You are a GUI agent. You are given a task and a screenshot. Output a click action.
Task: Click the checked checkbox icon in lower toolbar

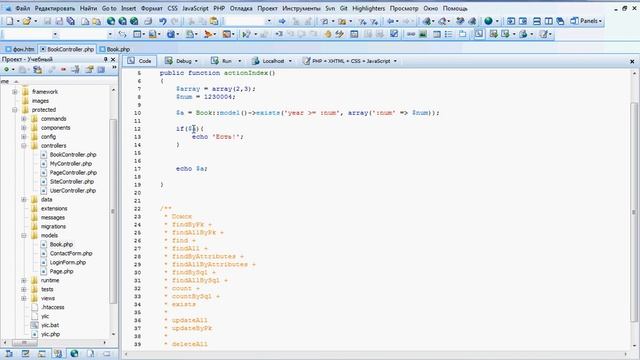[x=394, y=34]
